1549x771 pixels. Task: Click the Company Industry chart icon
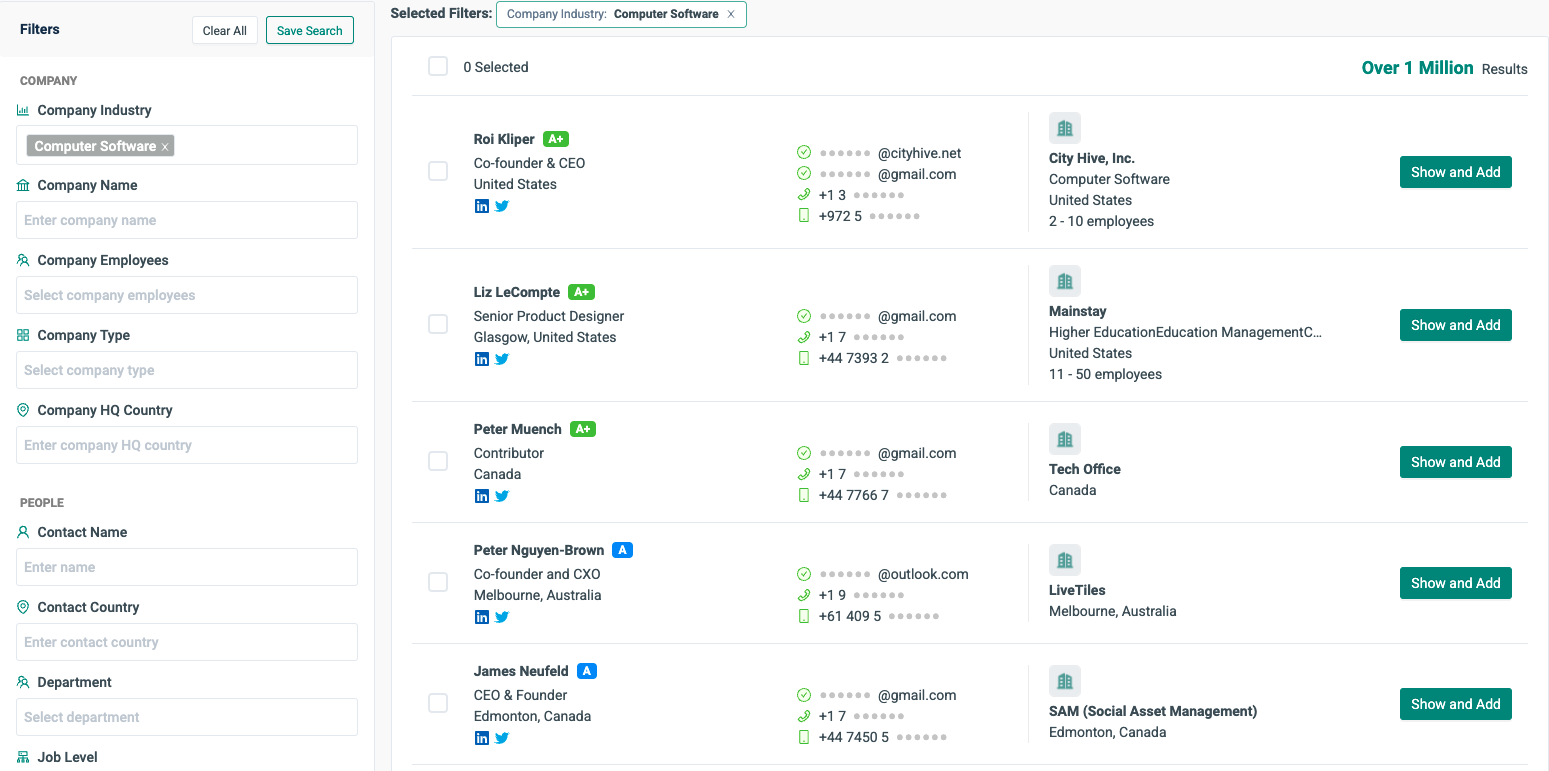(23, 110)
